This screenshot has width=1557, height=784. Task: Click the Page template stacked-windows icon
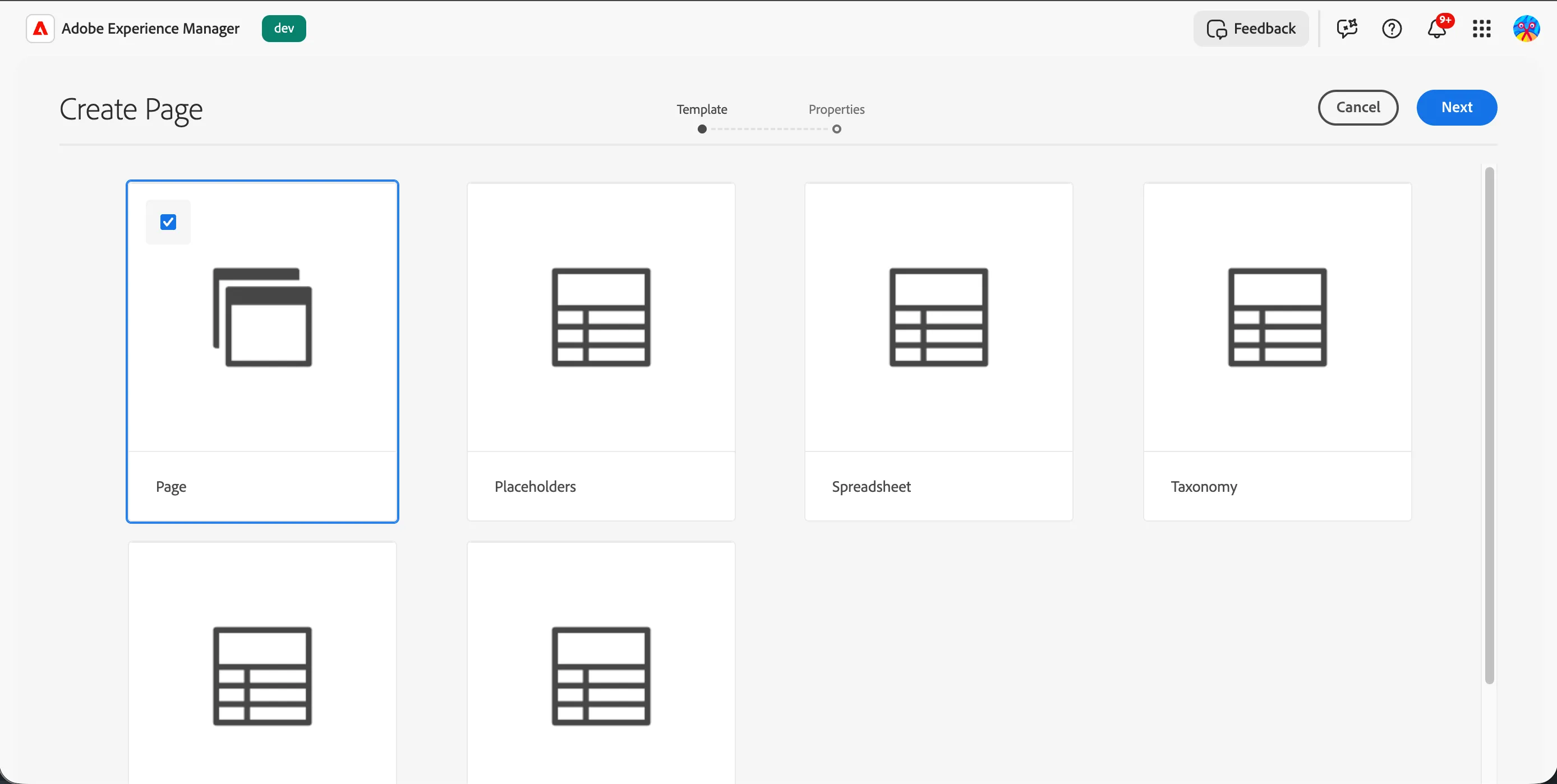(x=262, y=317)
